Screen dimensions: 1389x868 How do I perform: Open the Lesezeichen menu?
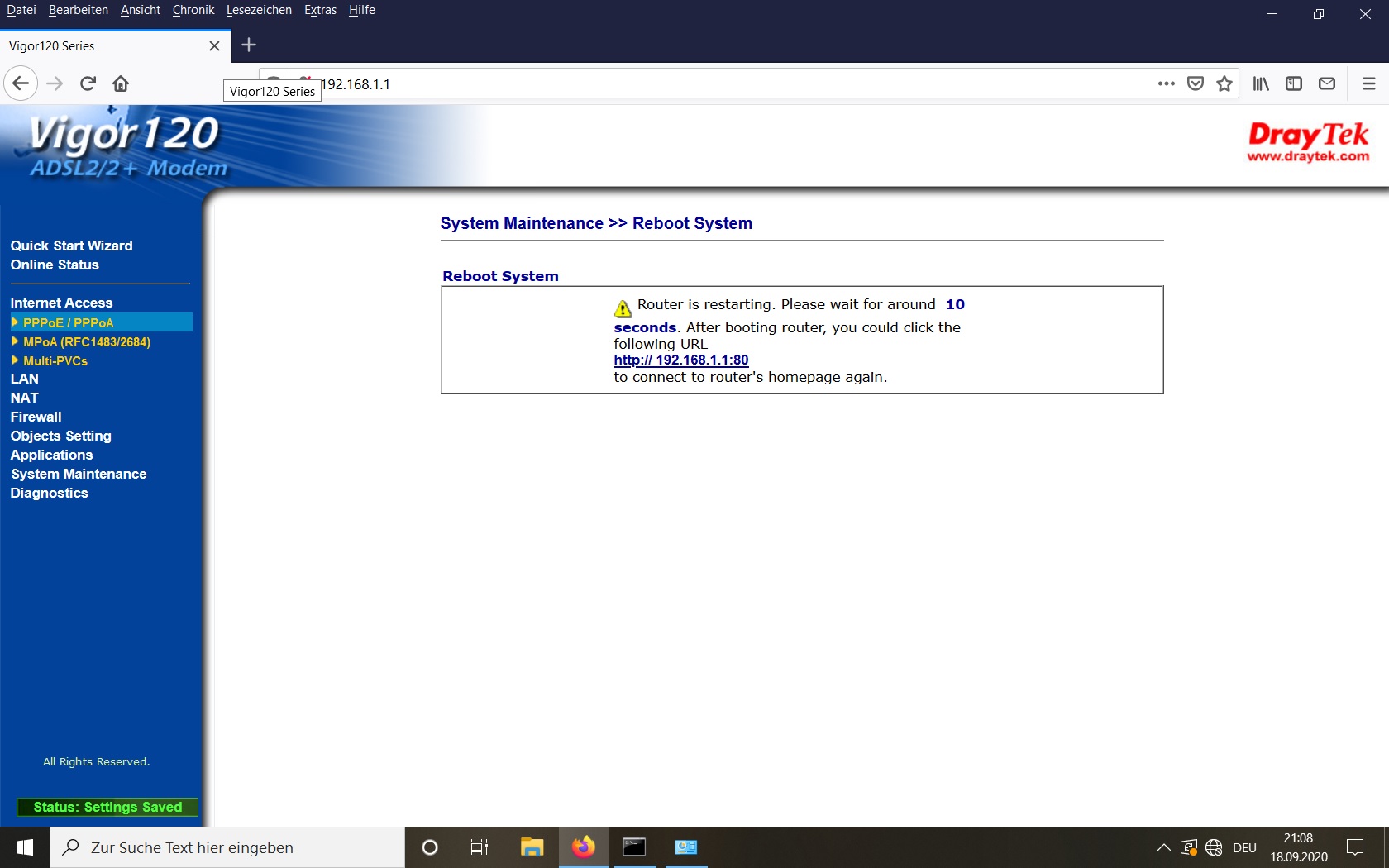point(259,10)
